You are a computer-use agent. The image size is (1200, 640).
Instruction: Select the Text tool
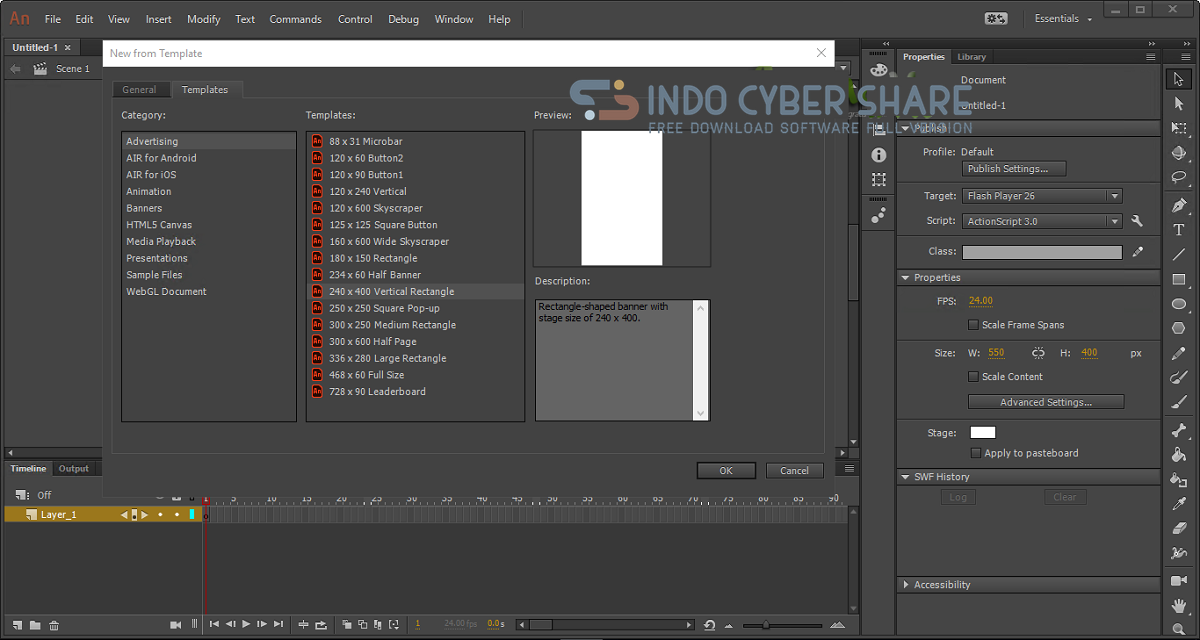pyautogui.click(x=1179, y=230)
